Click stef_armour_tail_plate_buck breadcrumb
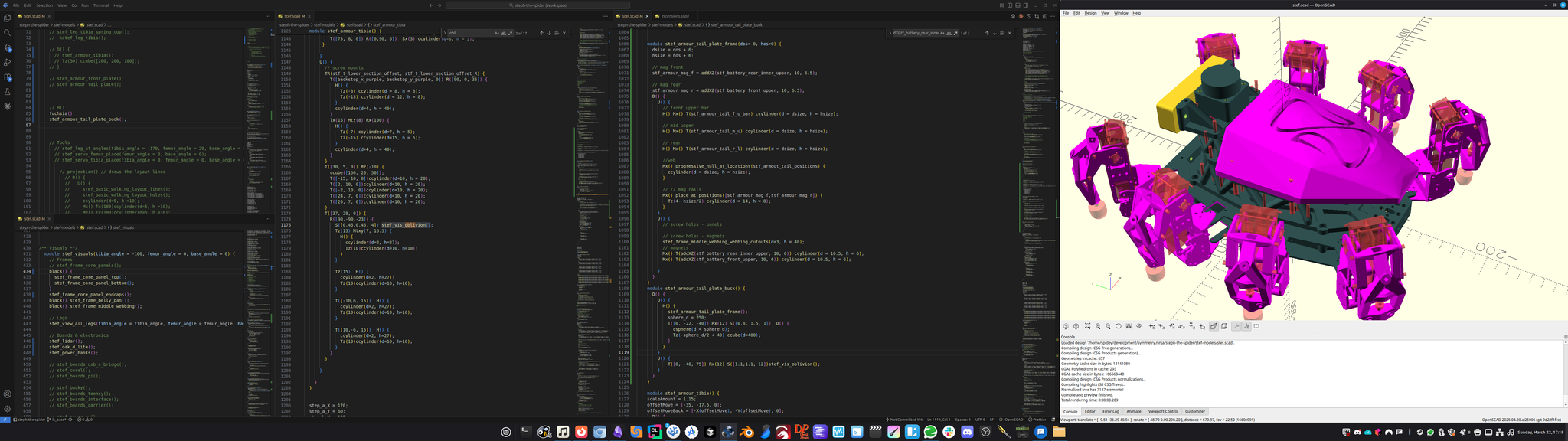The width and height of the screenshot is (1568, 441). tap(736, 24)
